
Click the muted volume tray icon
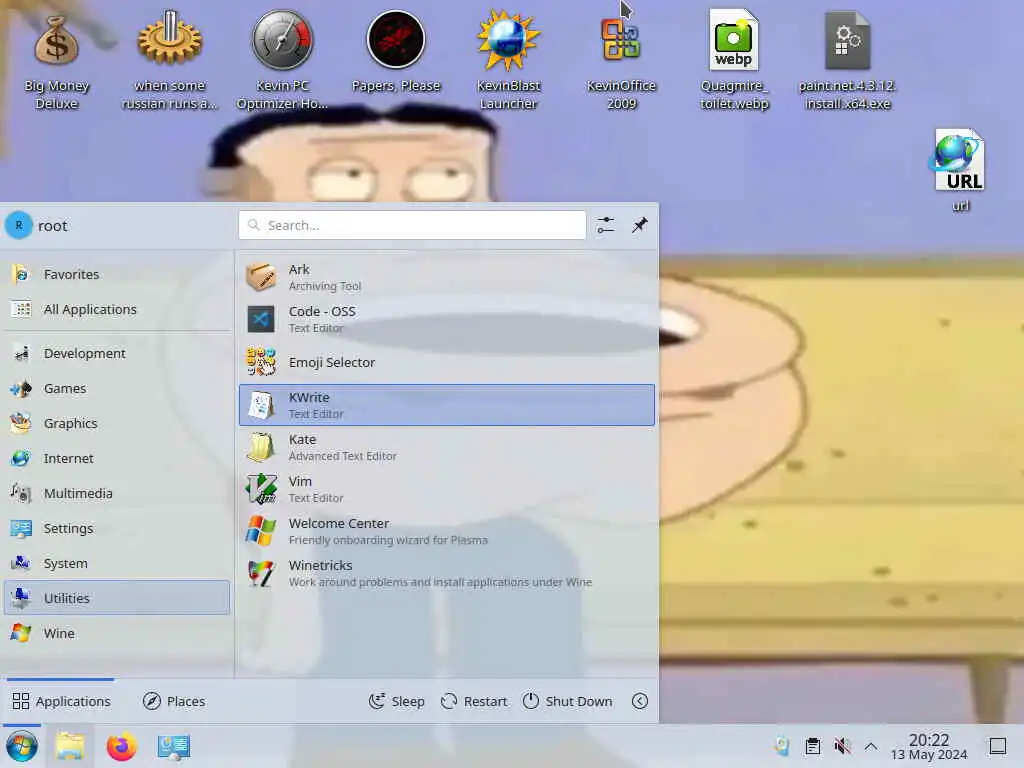coord(842,746)
